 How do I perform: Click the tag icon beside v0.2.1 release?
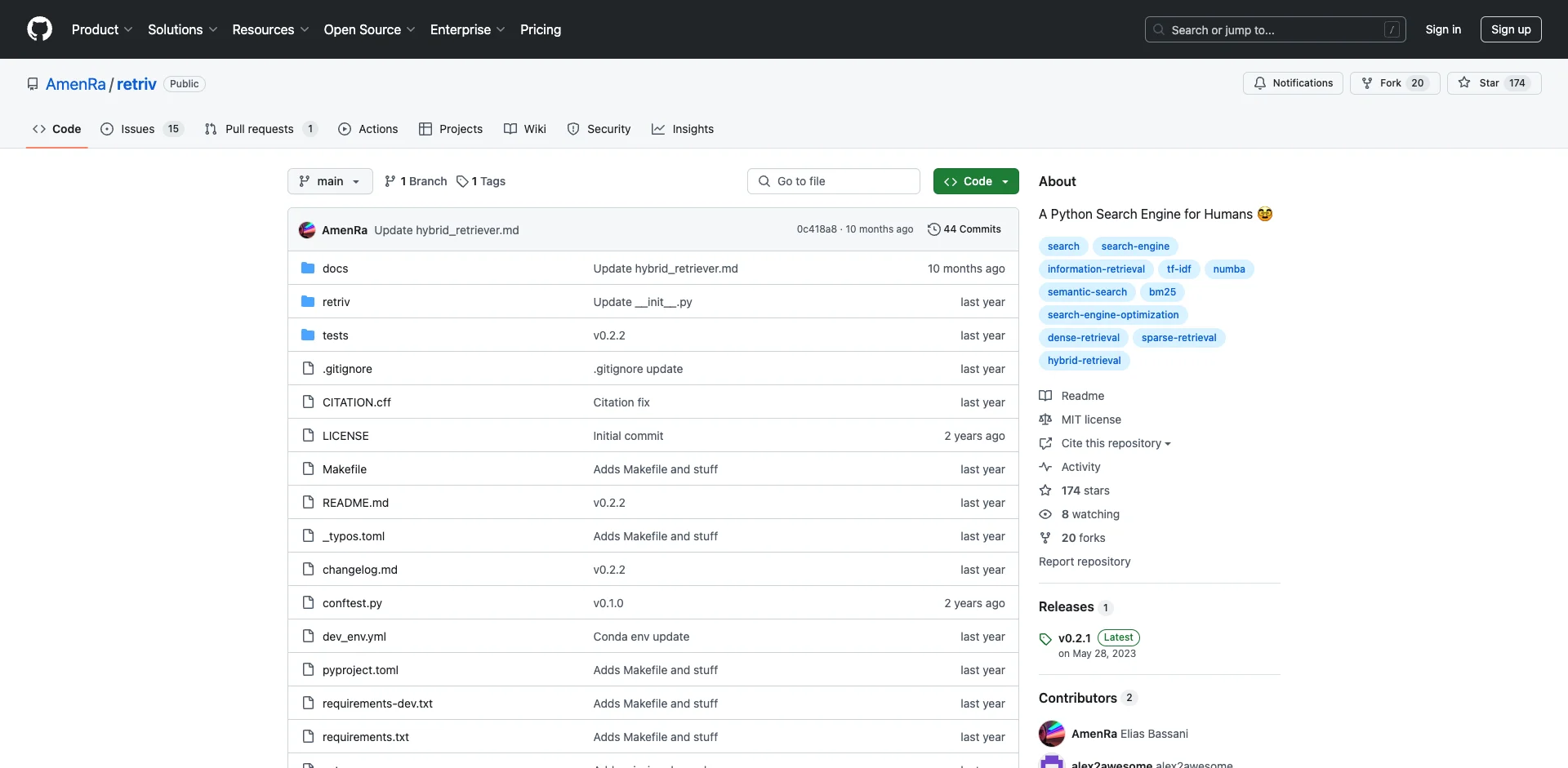point(1045,639)
